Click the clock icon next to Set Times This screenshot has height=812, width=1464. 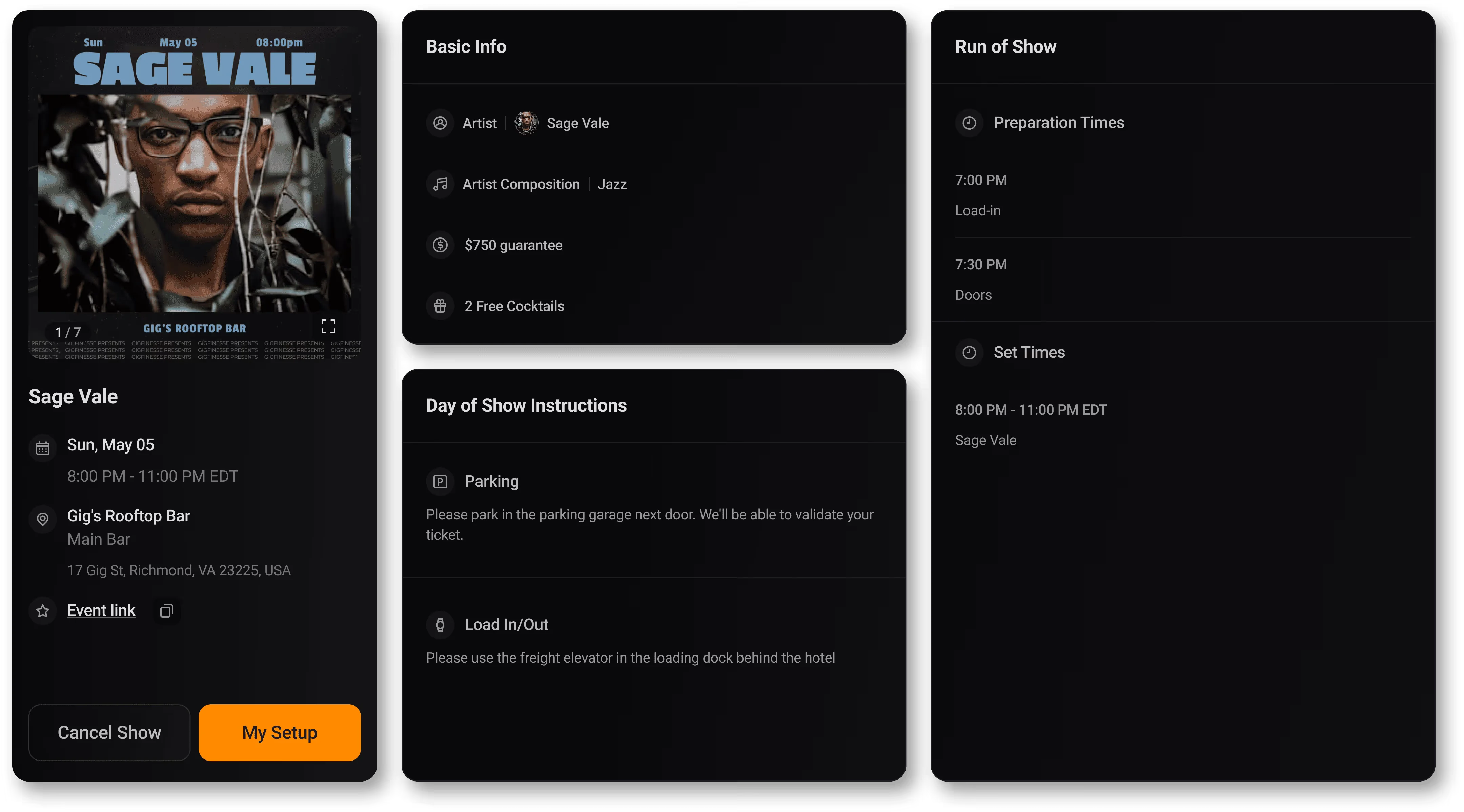coord(969,352)
